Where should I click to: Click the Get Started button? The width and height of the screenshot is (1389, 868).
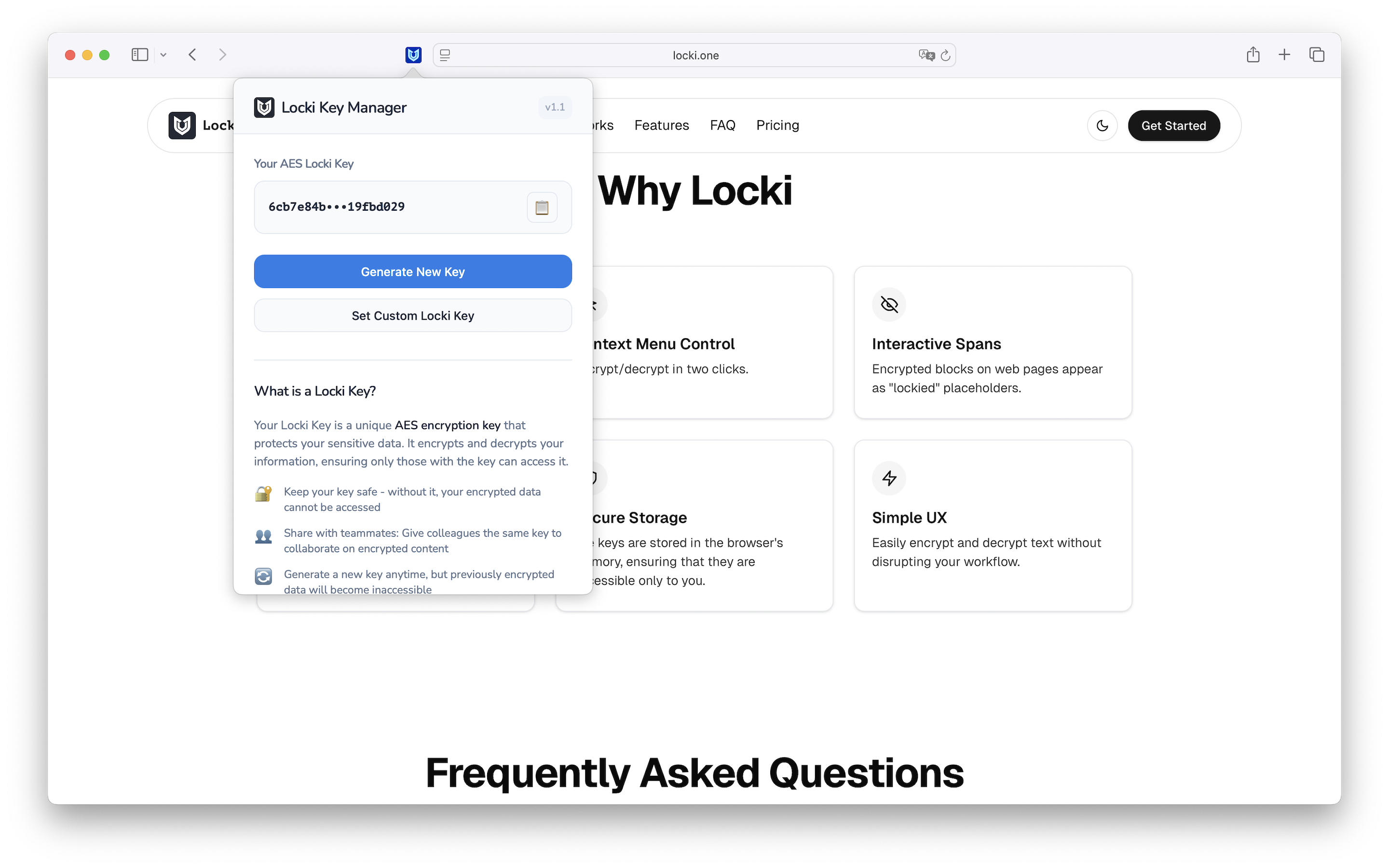tap(1173, 126)
